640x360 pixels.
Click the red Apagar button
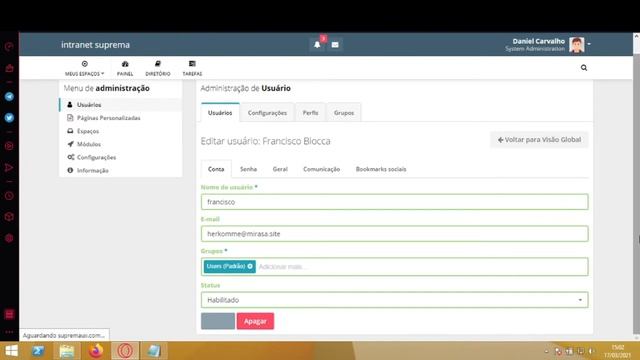pos(255,321)
